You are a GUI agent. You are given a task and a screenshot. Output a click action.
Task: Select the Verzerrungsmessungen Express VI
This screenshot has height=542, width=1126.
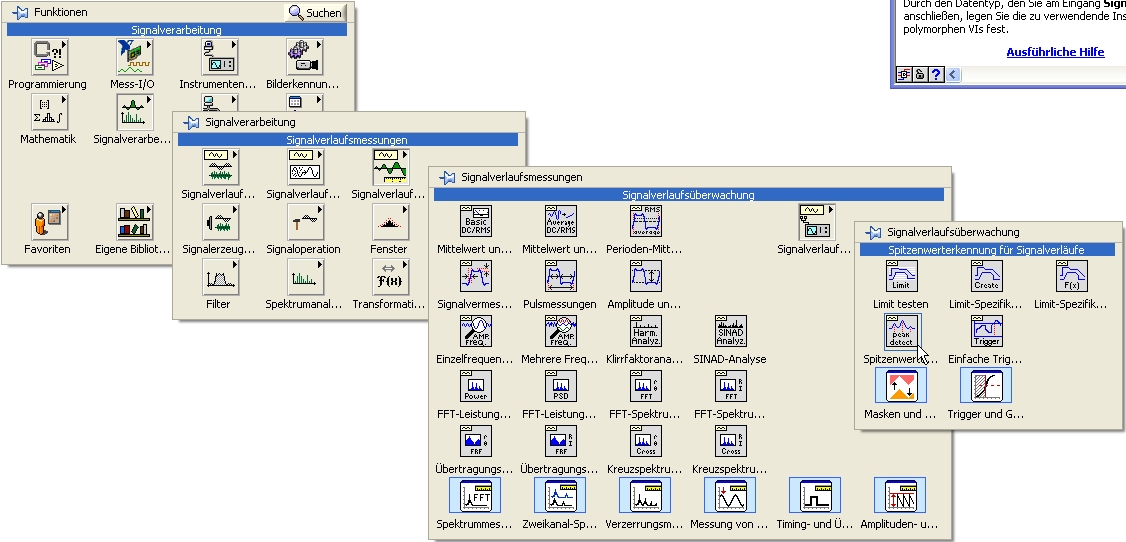tap(645, 495)
